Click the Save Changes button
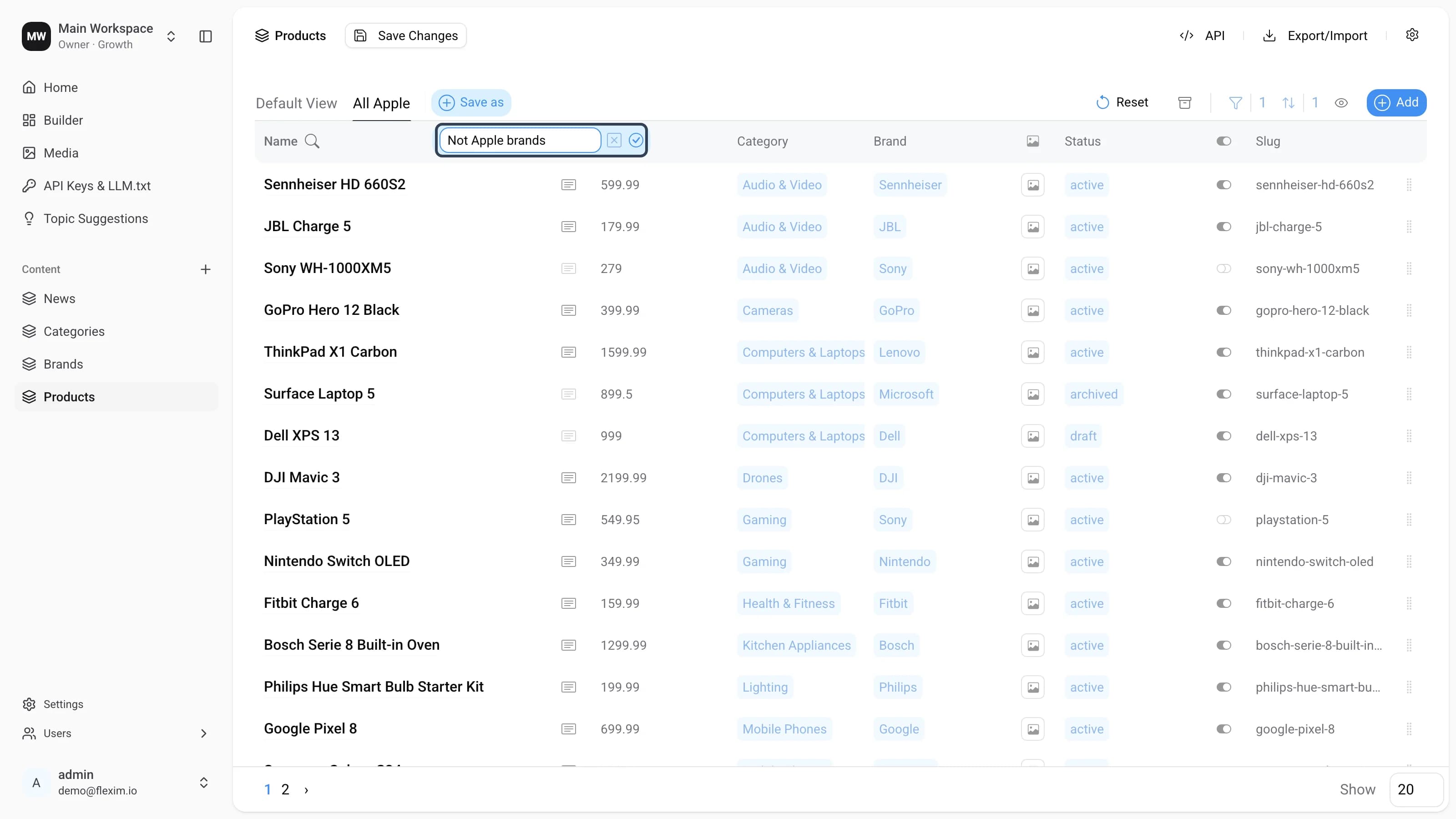 click(406, 35)
